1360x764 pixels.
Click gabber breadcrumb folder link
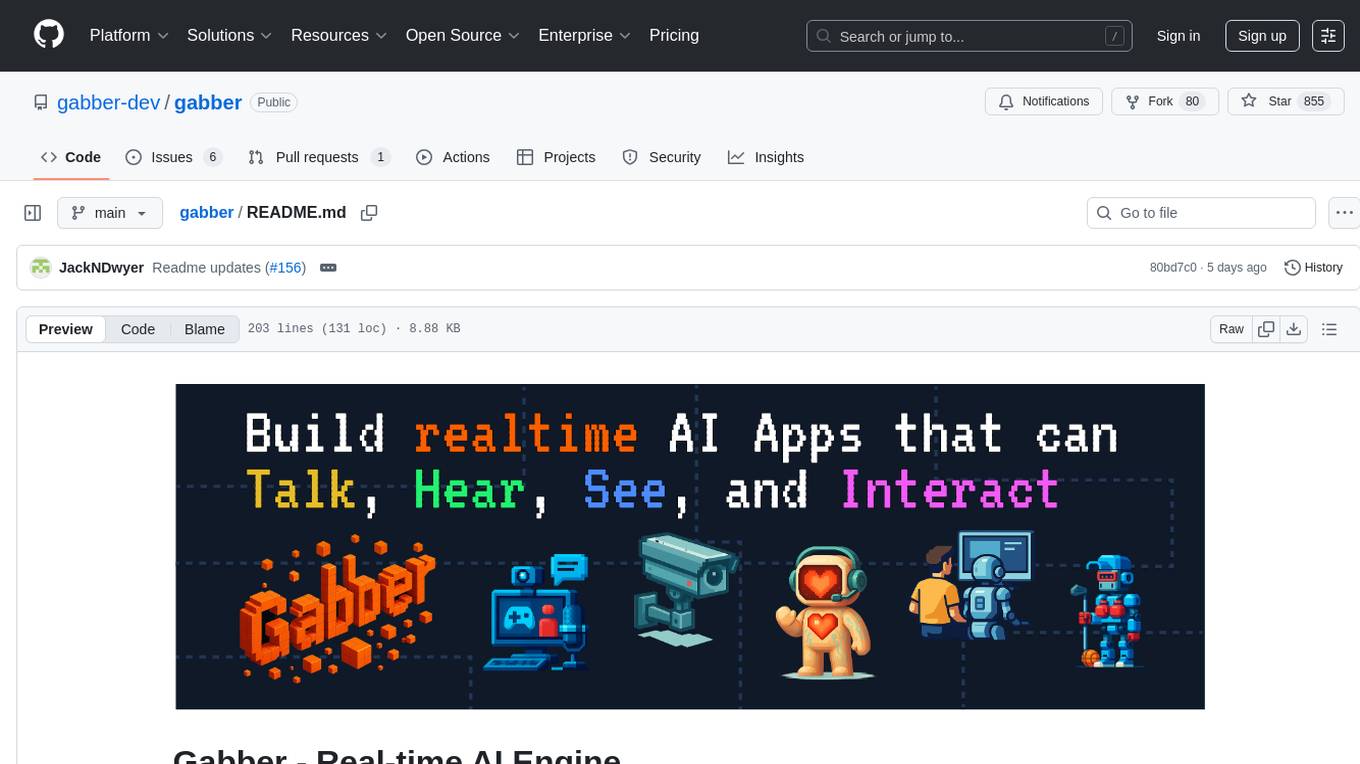pos(206,212)
